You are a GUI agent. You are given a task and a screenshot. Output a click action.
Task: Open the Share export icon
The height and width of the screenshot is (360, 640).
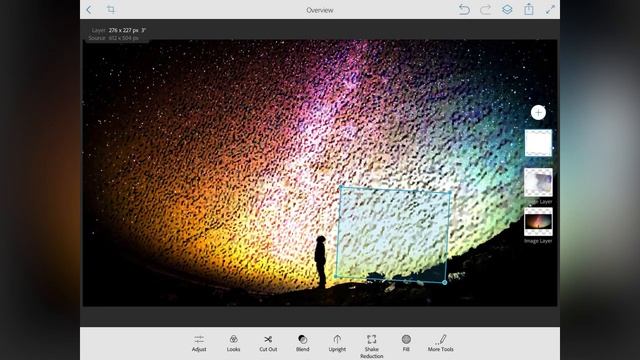(x=529, y=9)
